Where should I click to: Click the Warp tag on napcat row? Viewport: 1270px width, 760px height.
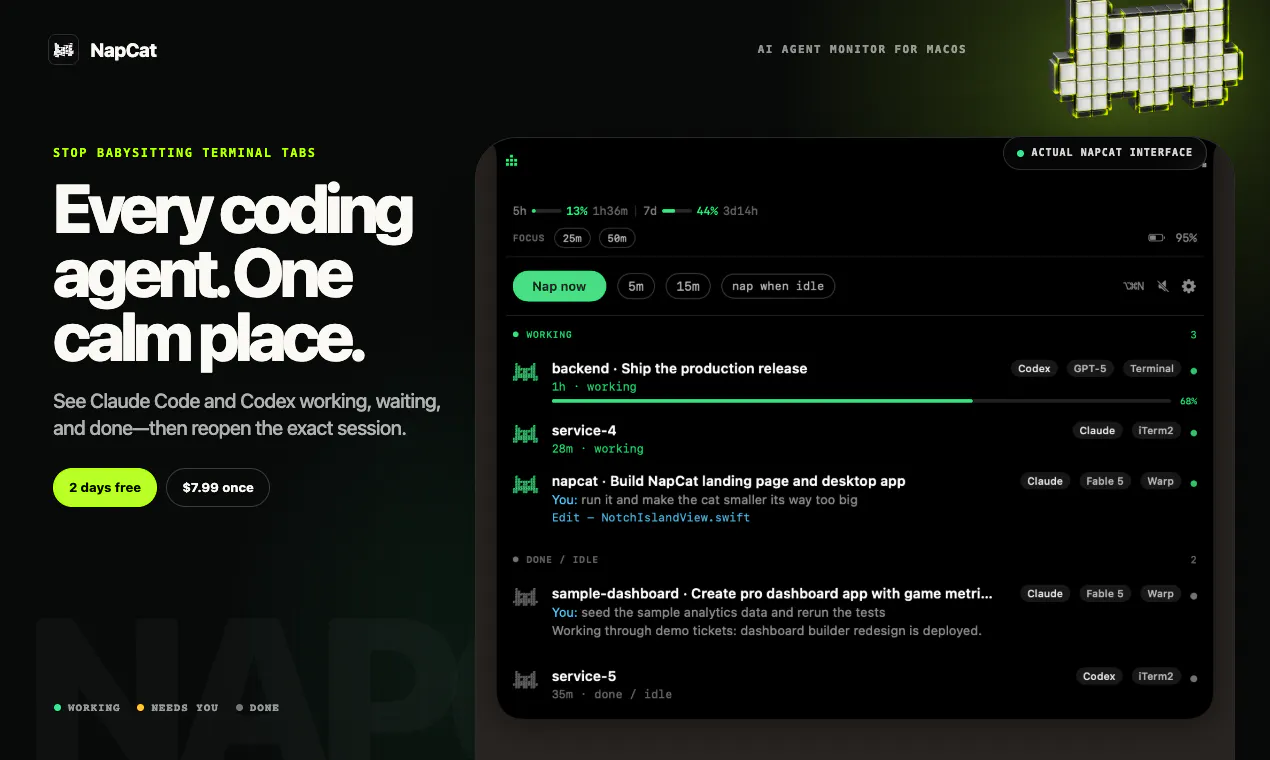[x=1160, y=481]
